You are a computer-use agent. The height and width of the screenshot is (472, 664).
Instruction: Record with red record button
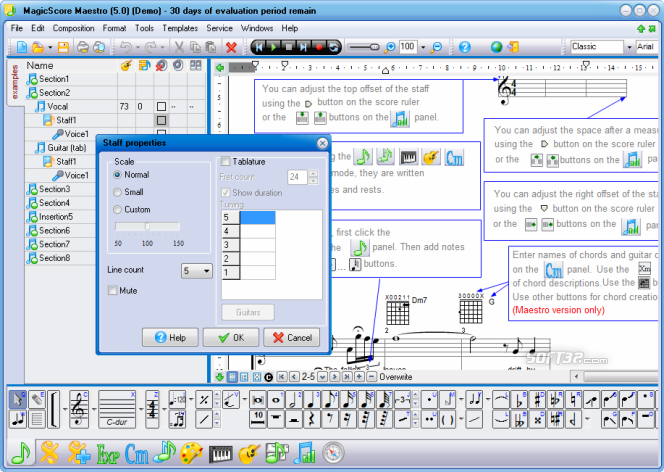pos(319,47)
